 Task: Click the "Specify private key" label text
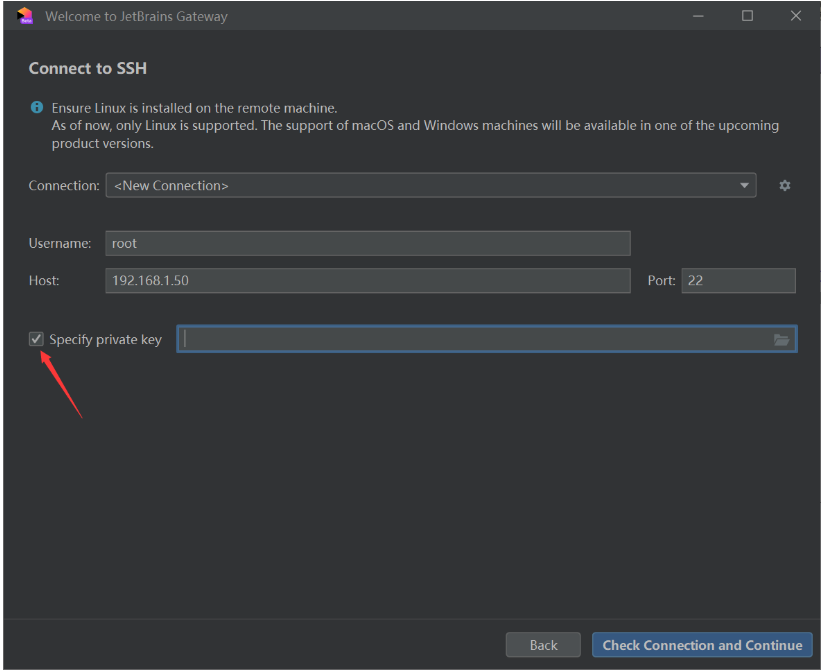[105, 339]
